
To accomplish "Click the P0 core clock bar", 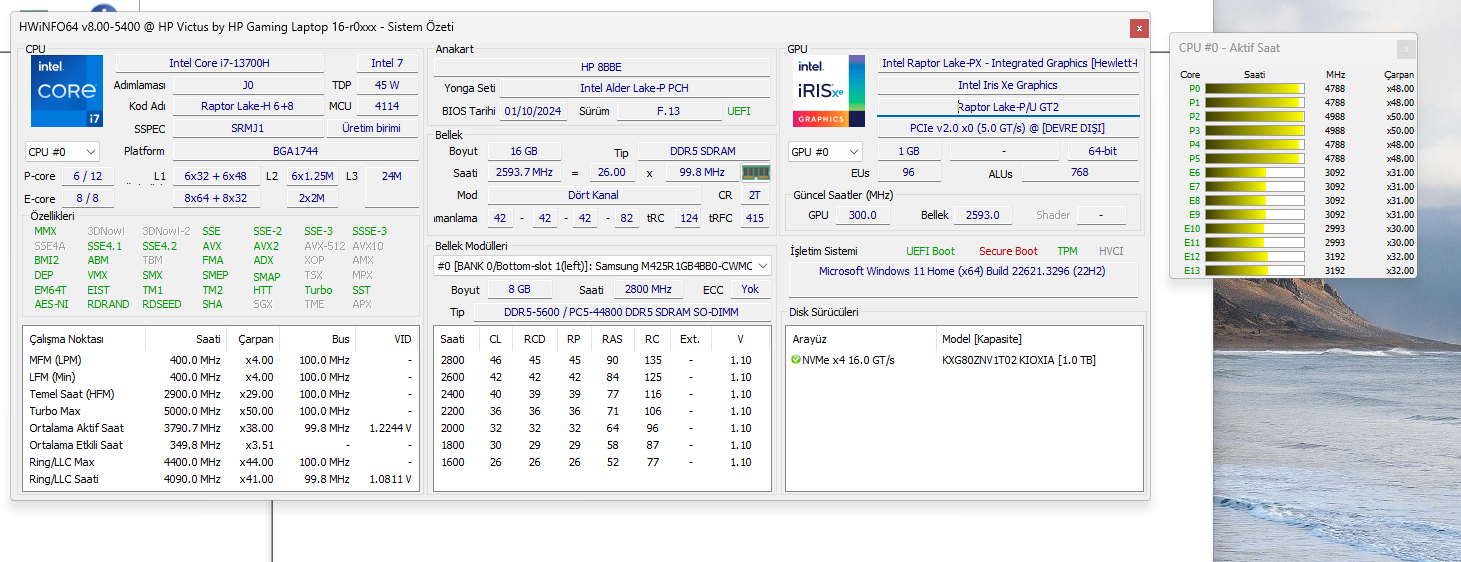I will pyautogui.click(x=1254, y=88).
